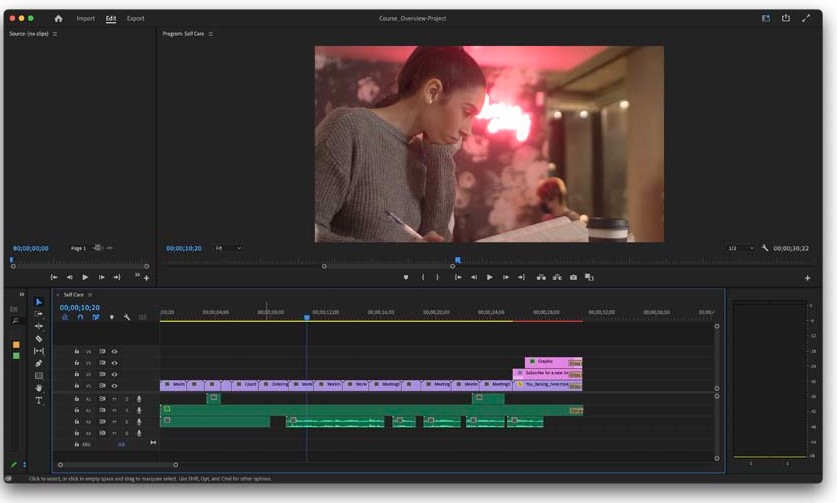Open Program: Self Care panel menu
Screen dimensions: 837x503
[x=211, y=34]
